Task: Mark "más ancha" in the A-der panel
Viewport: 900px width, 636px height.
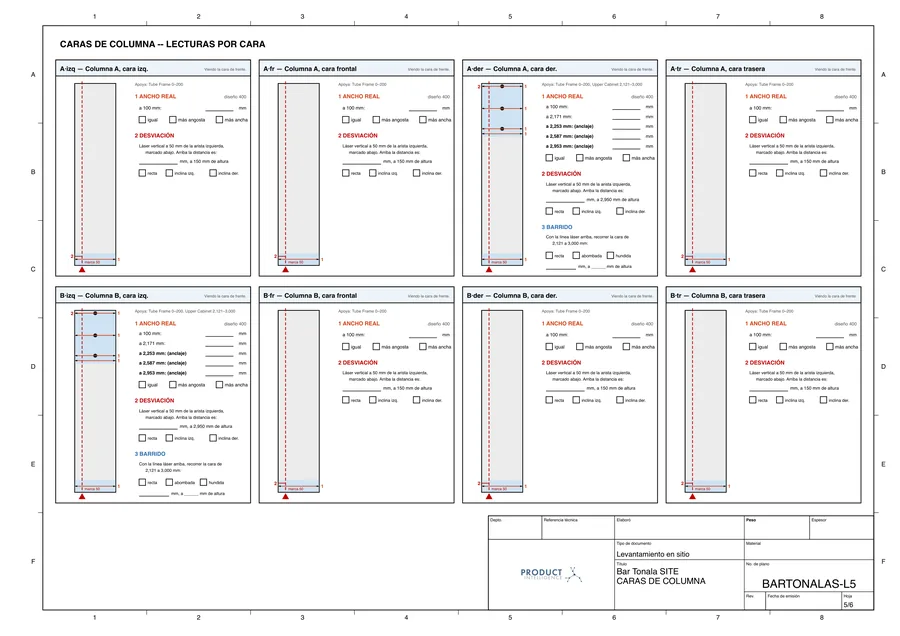Action: (x=626, y=158)
